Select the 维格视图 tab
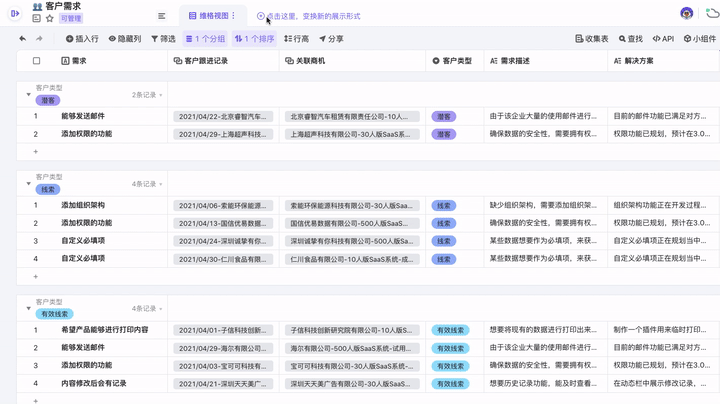Viewport: 720px width, 404px height. (x=211, y=16)
